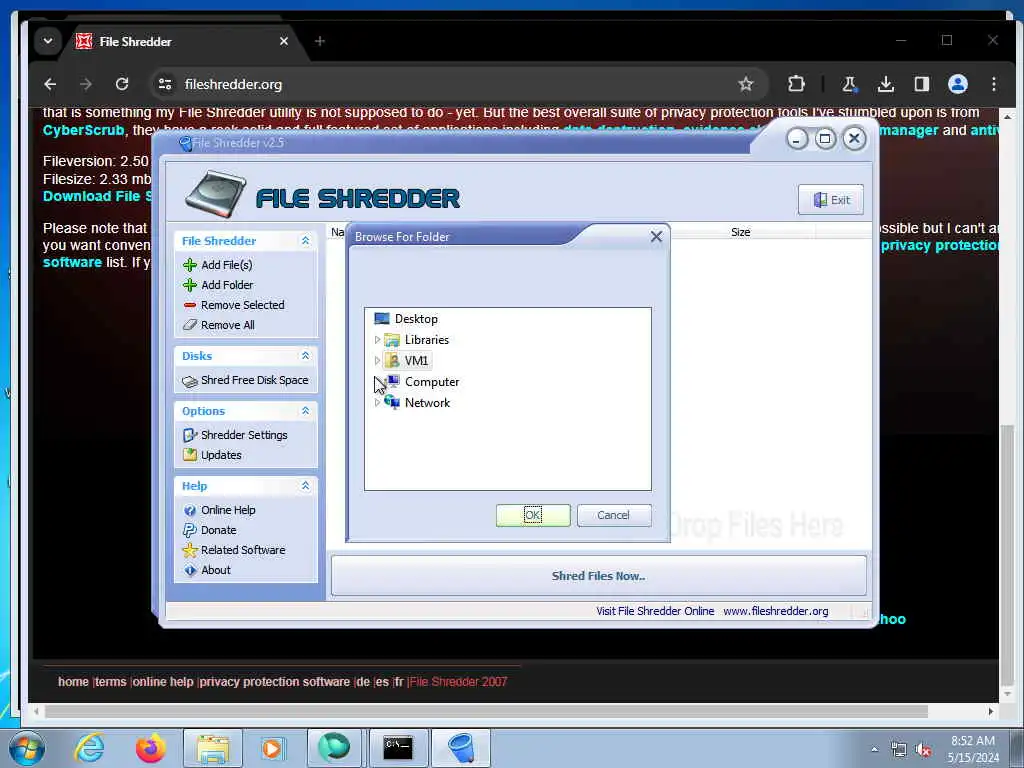Viewport: 1024px width, 768px height.
Task: Show hidden system tray icons
Action: (x=874, y=749)
